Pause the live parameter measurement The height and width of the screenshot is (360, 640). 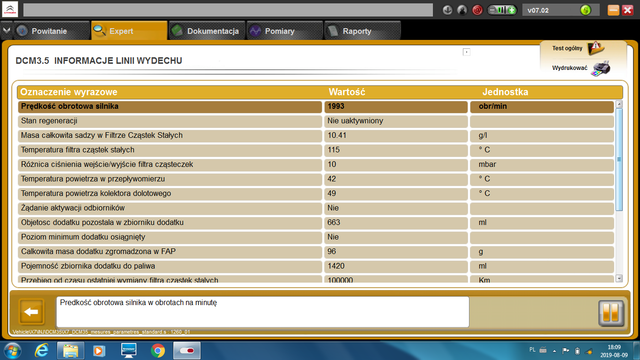[x=611, y=313]
